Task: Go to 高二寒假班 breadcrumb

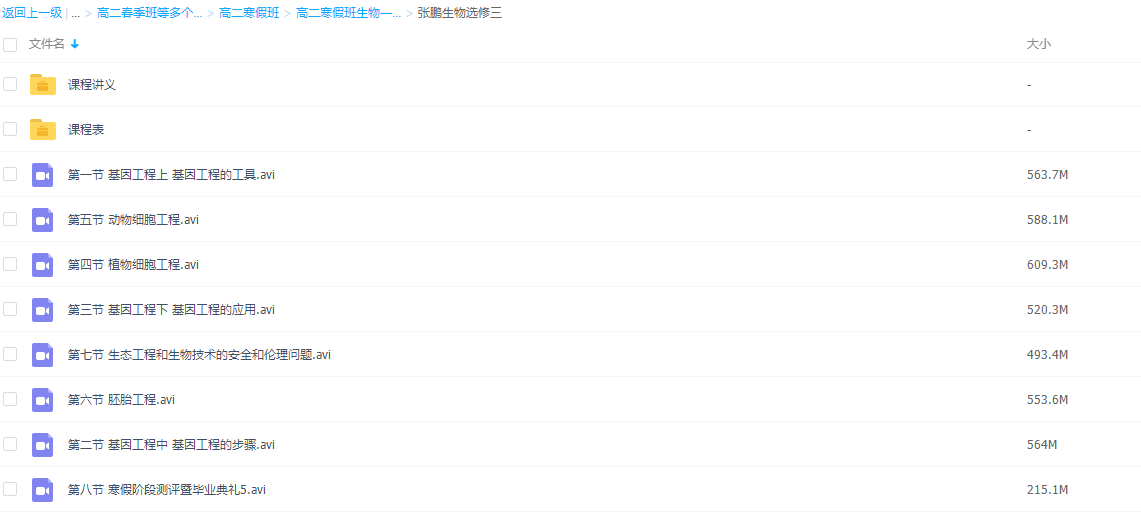Action: point(249,13)
